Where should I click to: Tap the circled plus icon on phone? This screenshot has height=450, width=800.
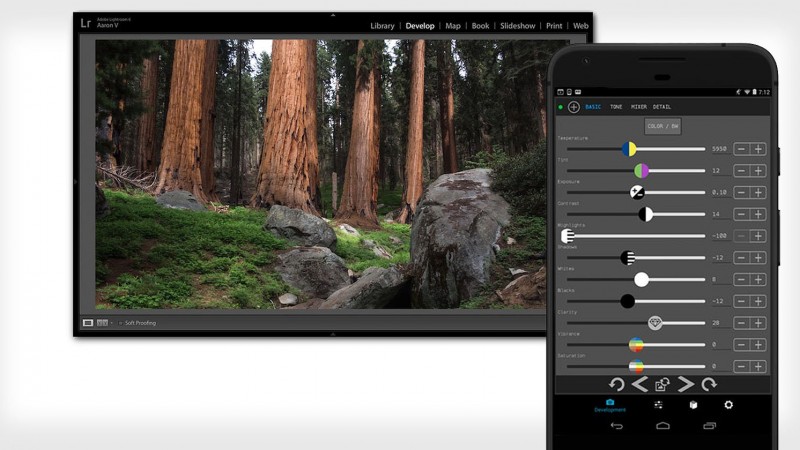(x=573, y=107)
